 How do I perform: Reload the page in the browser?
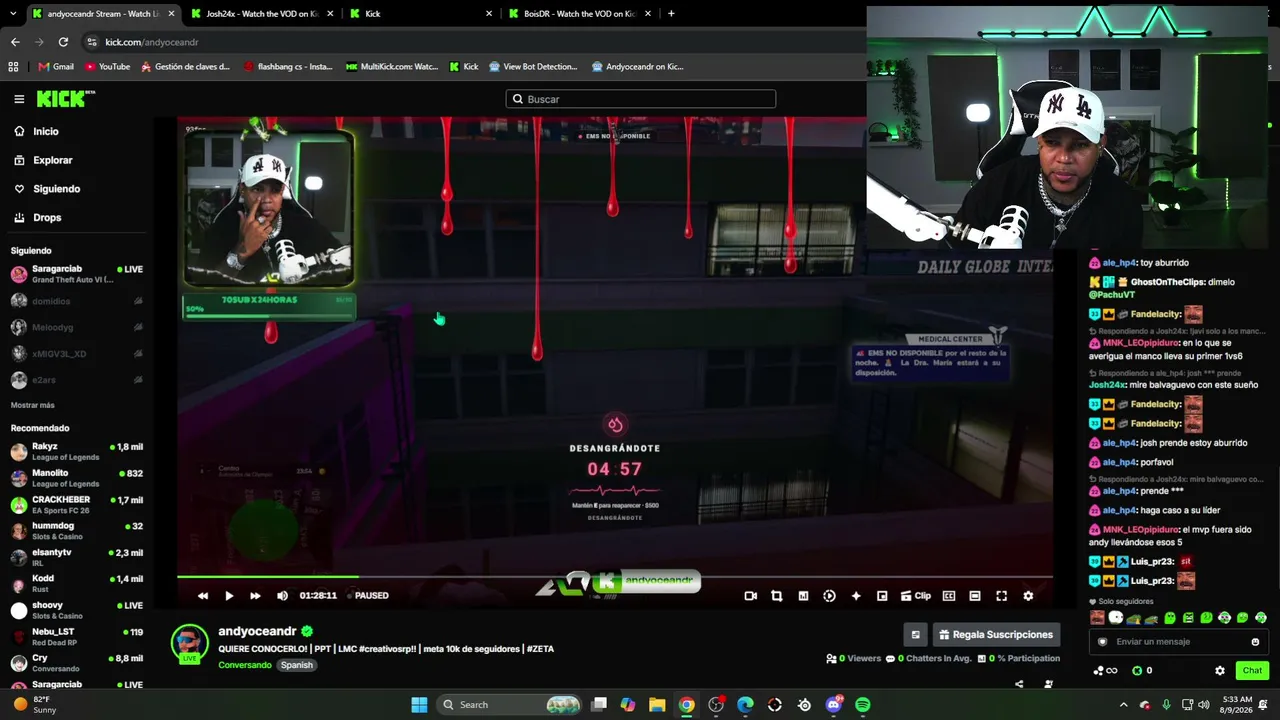click(63, 42)
